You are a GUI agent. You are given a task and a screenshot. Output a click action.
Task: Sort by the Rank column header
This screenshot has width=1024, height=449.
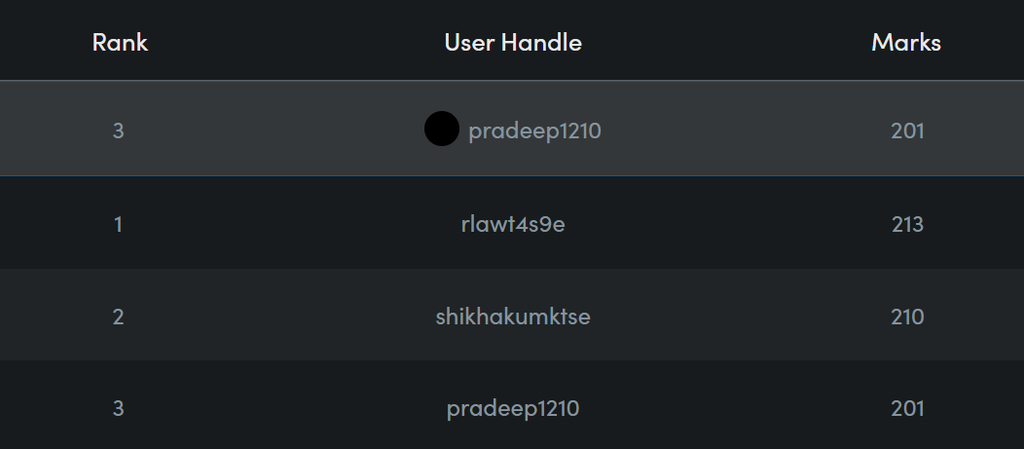click(120, 42)
